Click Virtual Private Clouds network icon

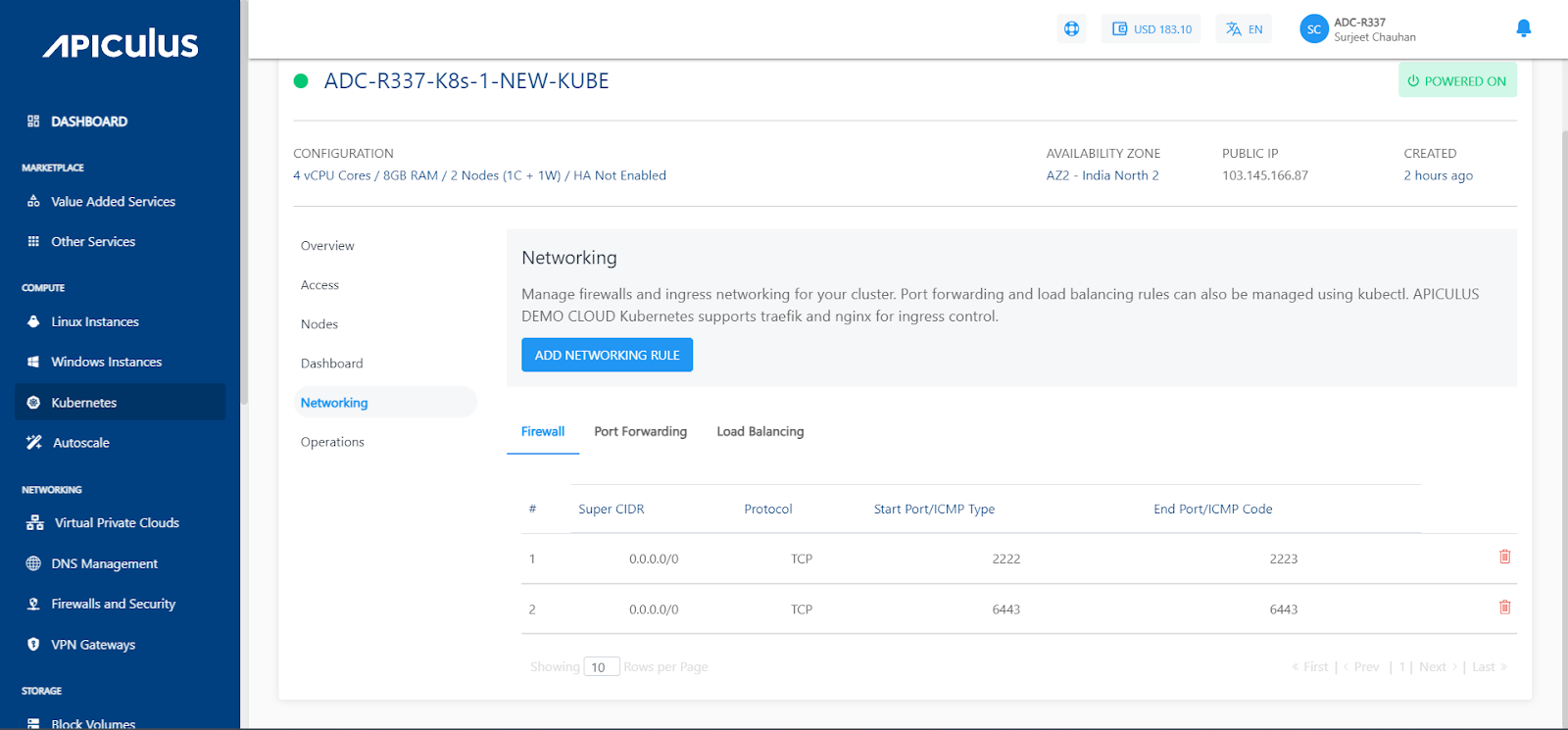tap(35, 523)
